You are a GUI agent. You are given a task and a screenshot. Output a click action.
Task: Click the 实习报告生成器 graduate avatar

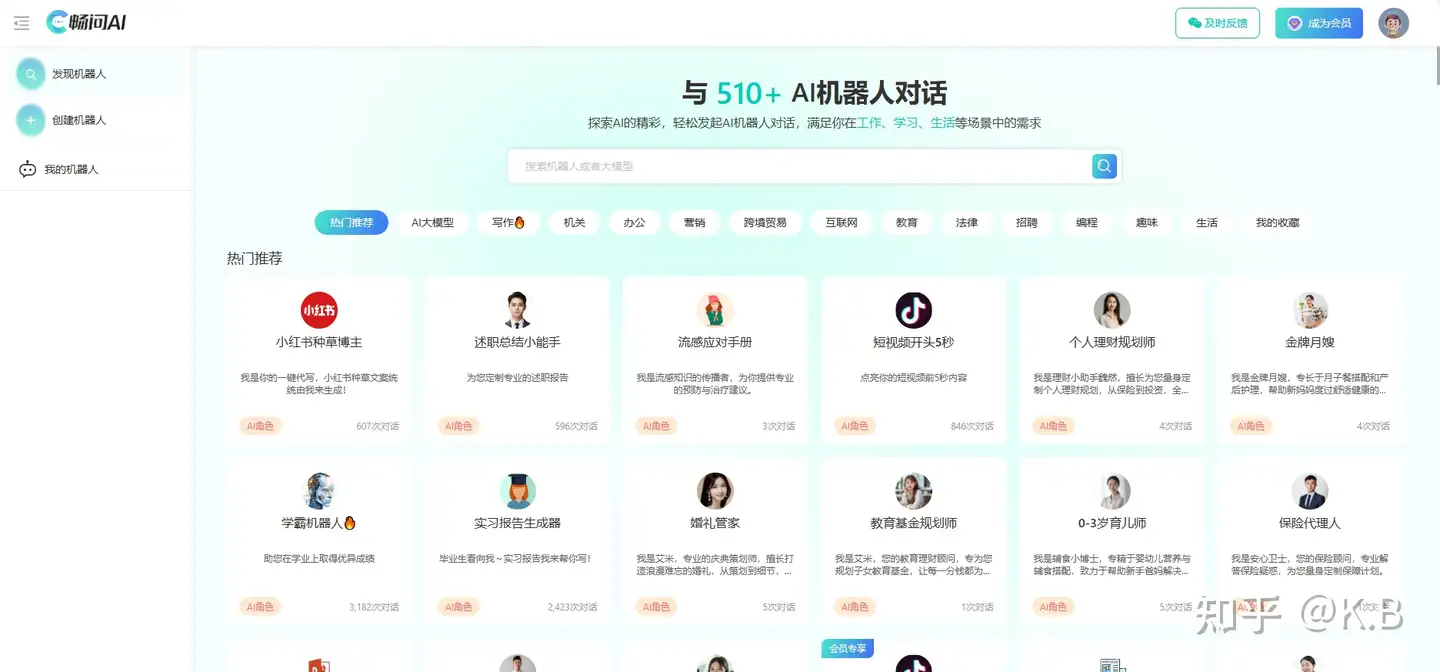(517, 491)
